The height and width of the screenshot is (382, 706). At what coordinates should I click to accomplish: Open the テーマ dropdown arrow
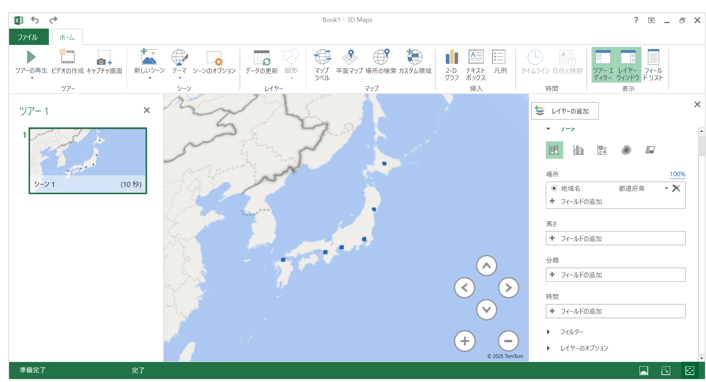click(180, 78)
